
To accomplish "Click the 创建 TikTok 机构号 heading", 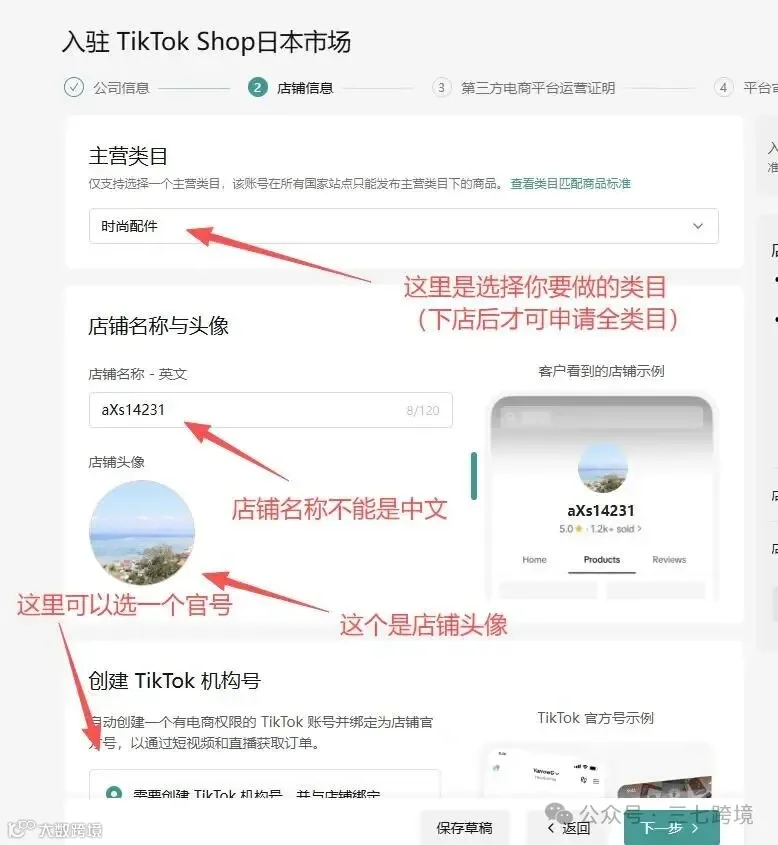I will click(x=175, y=681).
